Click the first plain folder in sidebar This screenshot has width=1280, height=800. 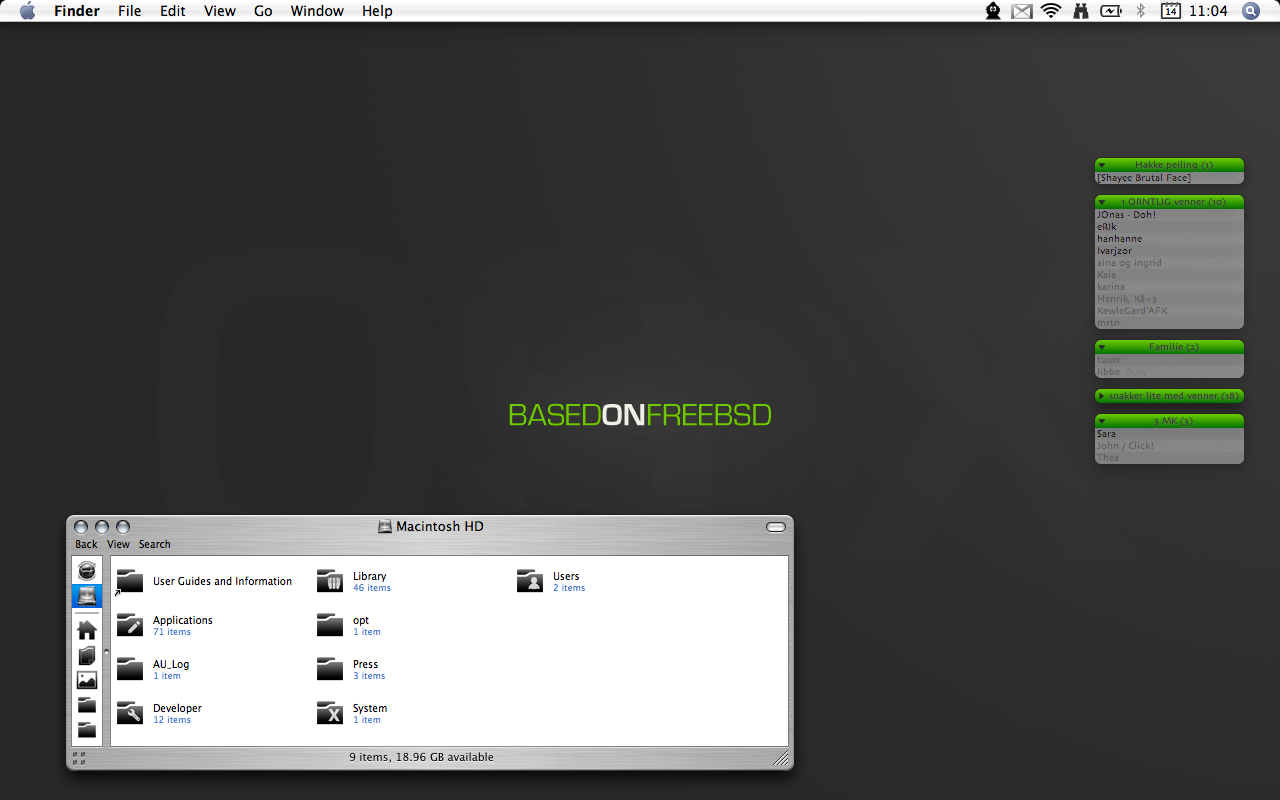[x=87, y=705]
